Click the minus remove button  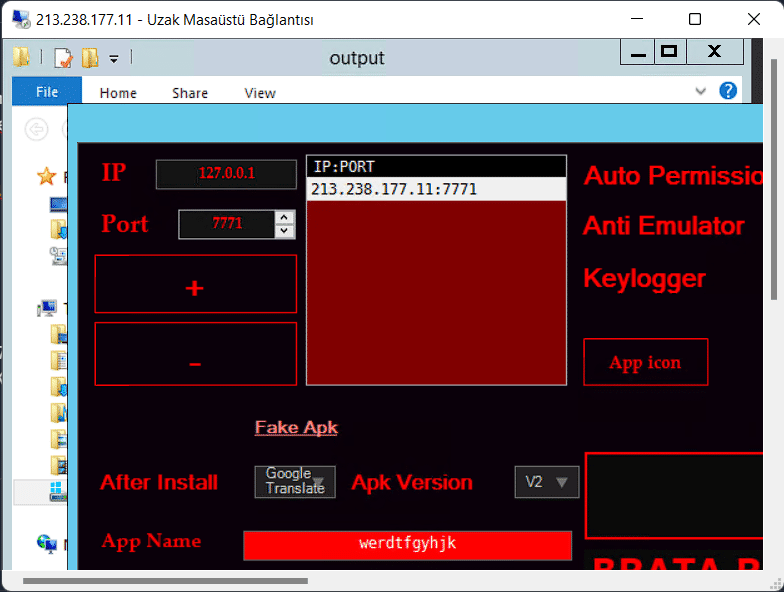click(196, 354)
